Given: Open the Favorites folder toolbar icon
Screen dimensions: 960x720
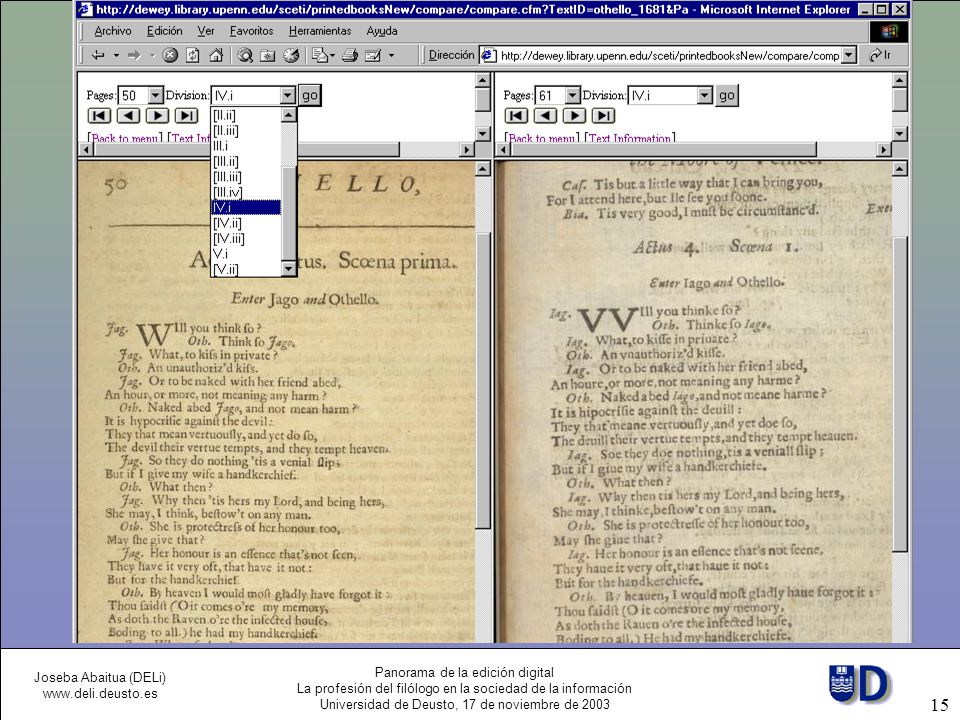Looking at the screenshot, I should [268, 56].
